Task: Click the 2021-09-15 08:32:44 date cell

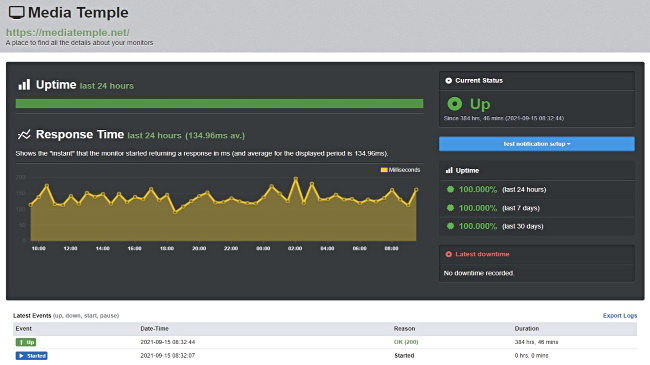Action: click(x=167, y=342)
